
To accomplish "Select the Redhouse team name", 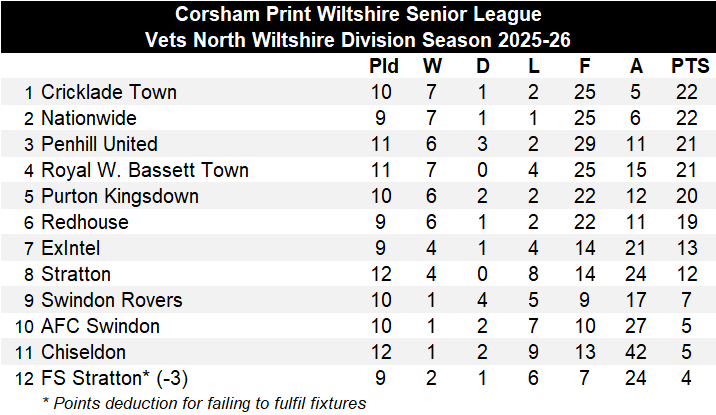I will (x=84, y=223).
